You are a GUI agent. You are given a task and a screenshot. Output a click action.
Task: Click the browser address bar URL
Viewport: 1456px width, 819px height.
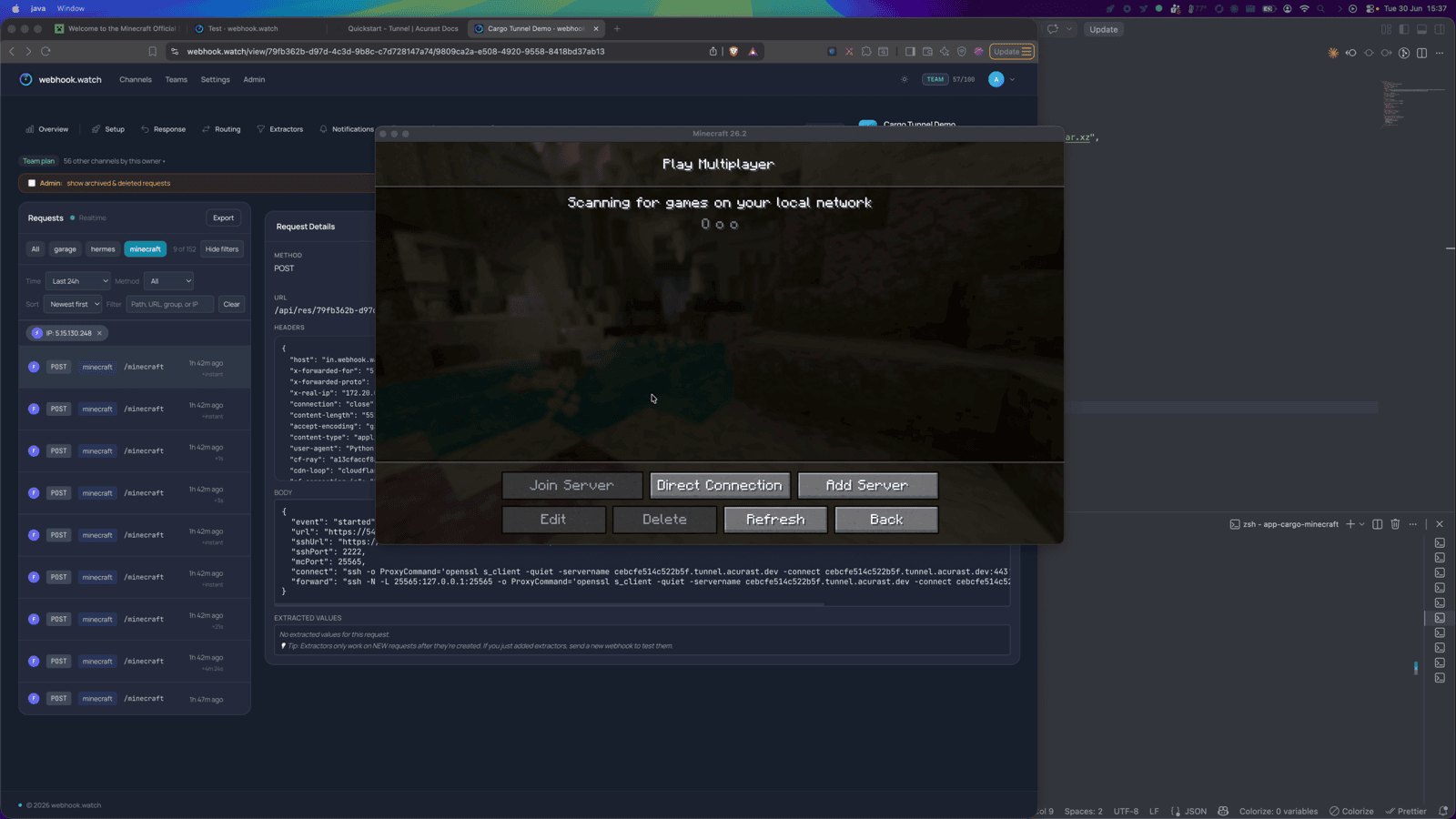(396, 52)
